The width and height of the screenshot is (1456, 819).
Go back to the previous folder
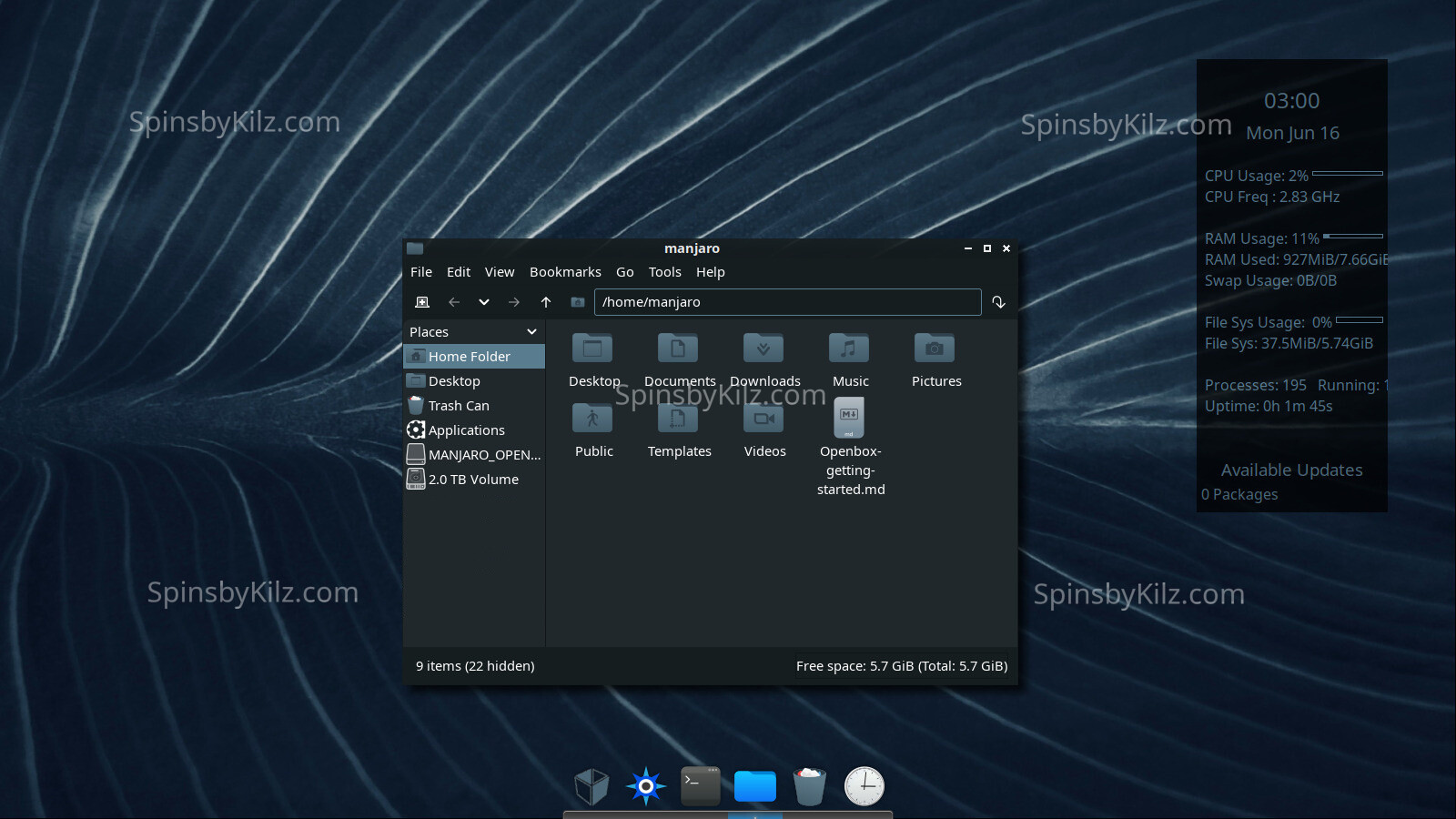454,302
